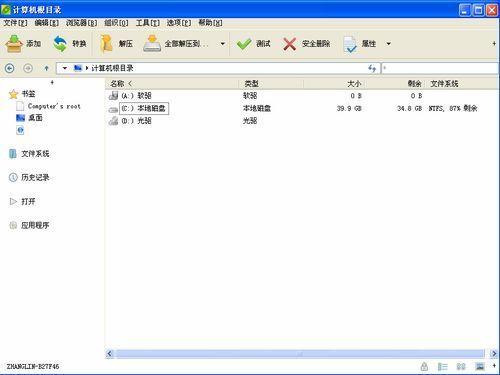
Task: Click the 计算机根目录 breadcrumb label
Action: click(x=112, y=68)
